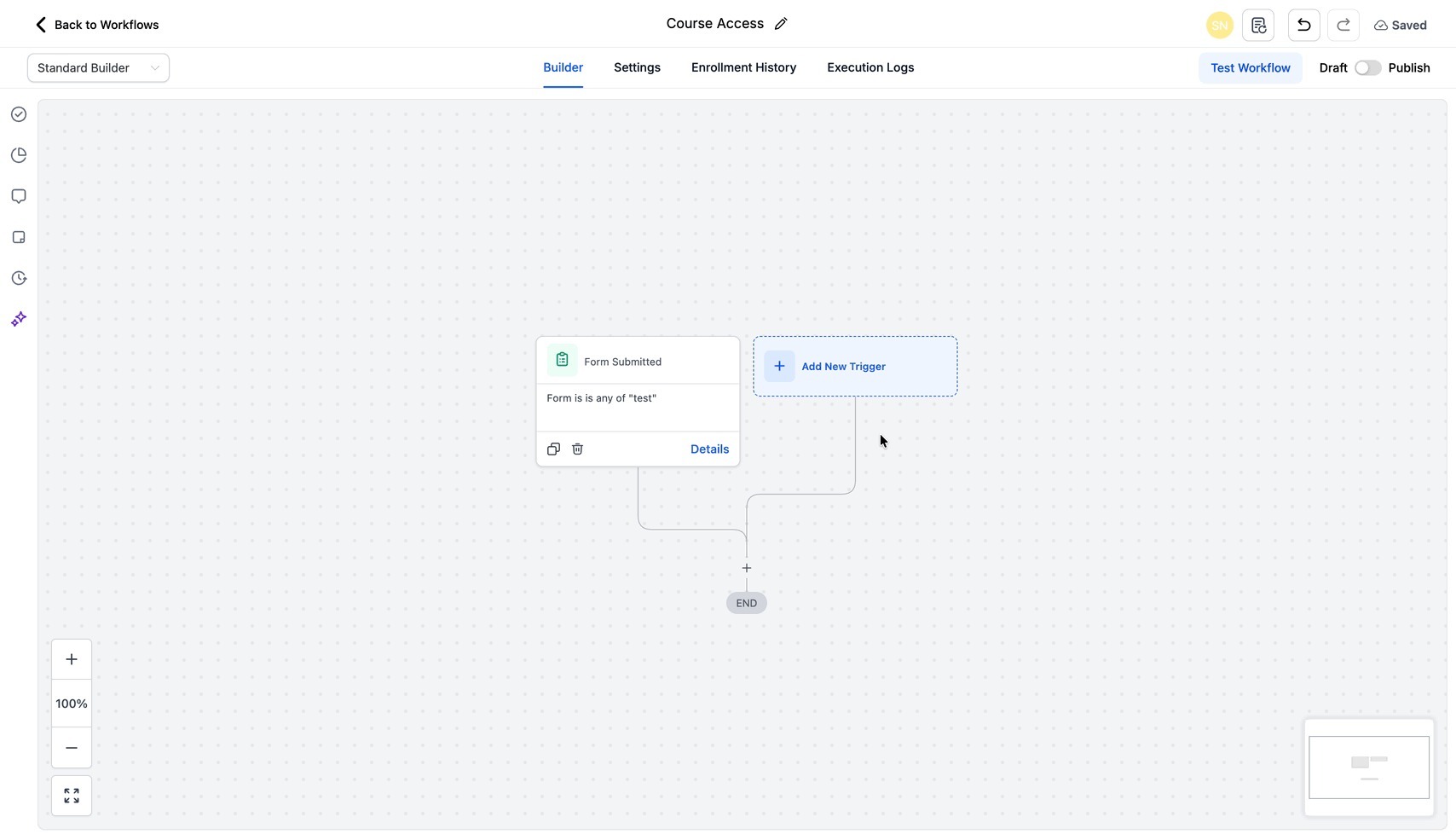Open Details of Form Submitted trigger
1456x840 pixels.
point(709,449)
